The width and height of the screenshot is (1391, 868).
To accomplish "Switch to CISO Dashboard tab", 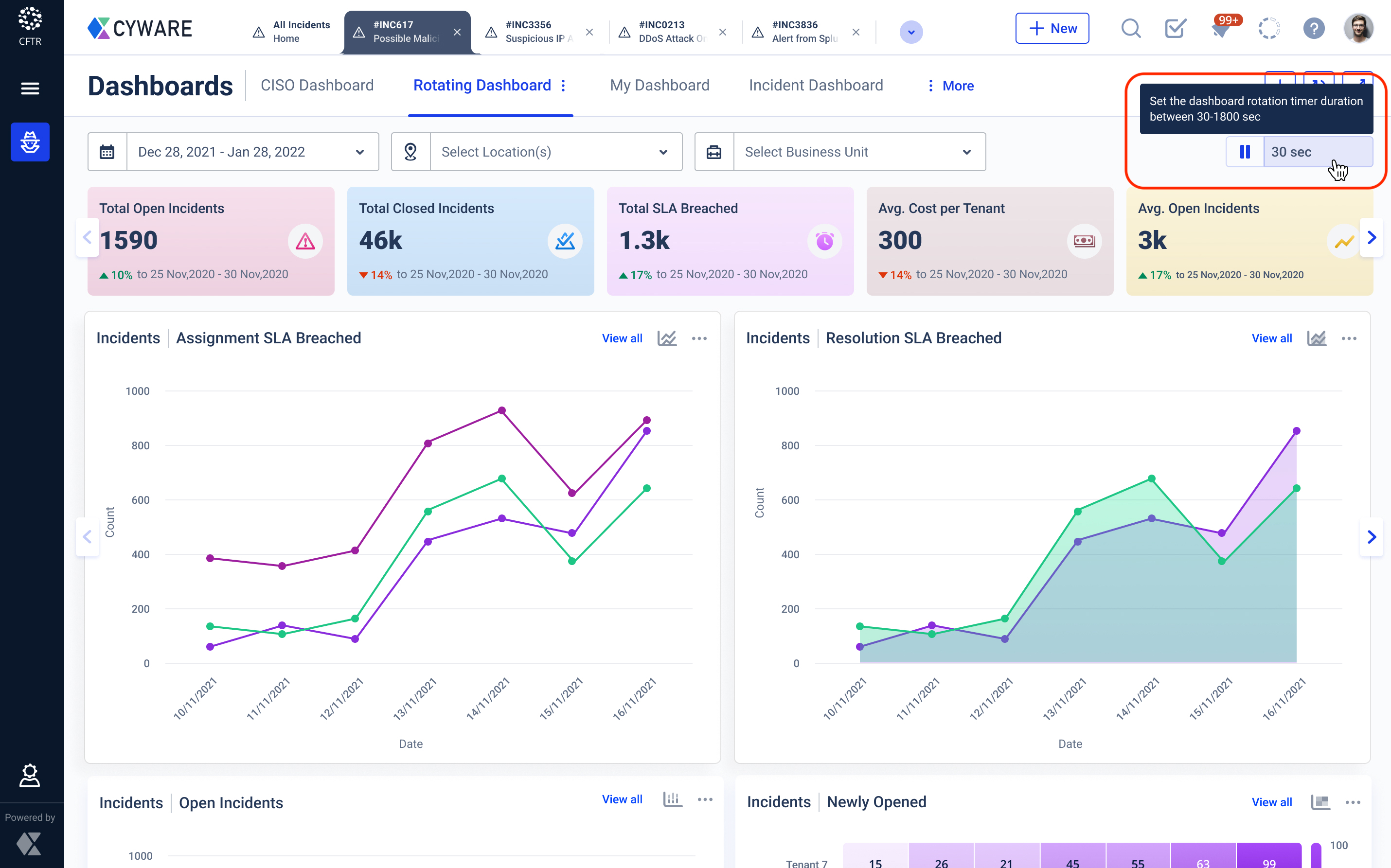I will click(x=317, y=86).
